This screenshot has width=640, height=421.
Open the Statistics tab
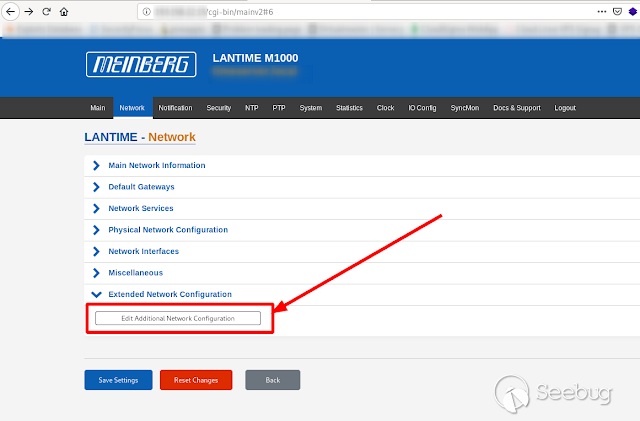pyautogui.click(x=349, y=108)
